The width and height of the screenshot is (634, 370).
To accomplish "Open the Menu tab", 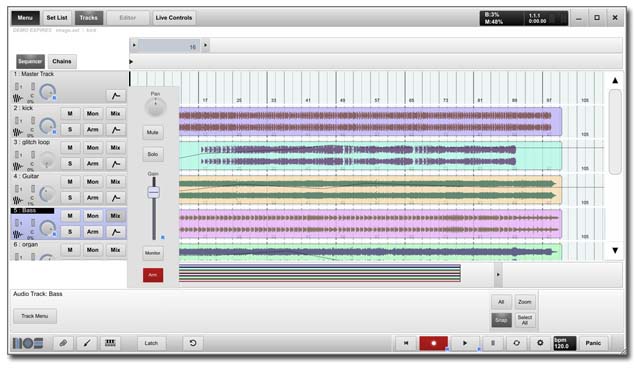I will coord(25,18).
